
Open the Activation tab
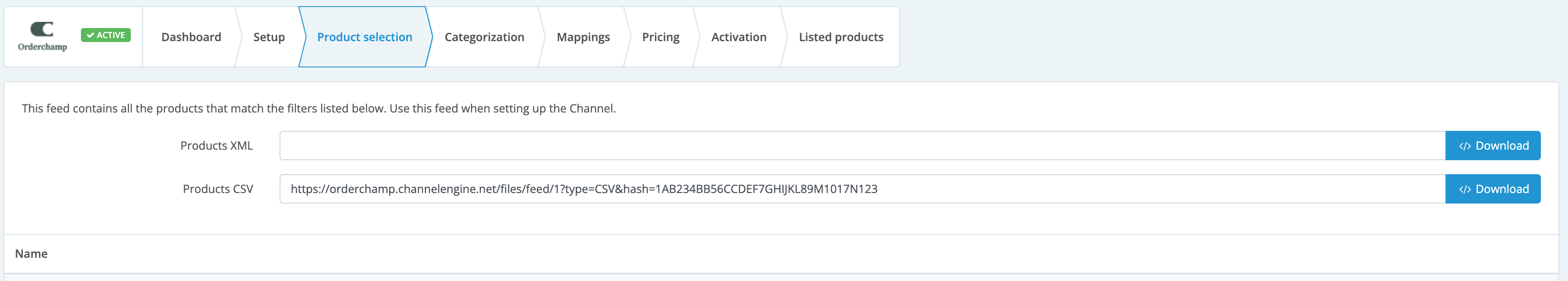click(x=739, y=37)
